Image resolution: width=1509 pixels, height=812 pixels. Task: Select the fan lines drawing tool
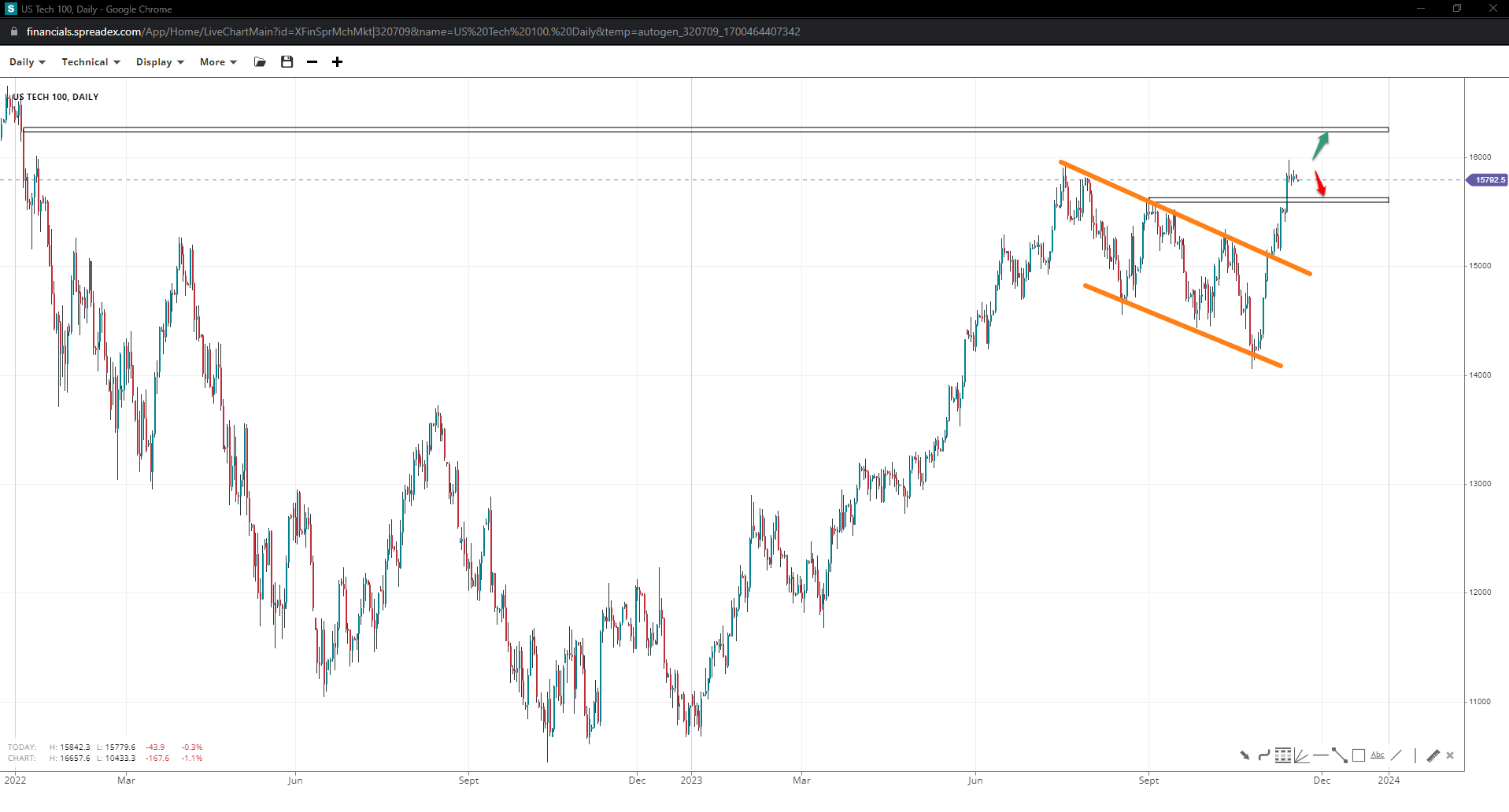coord(1301,755)
